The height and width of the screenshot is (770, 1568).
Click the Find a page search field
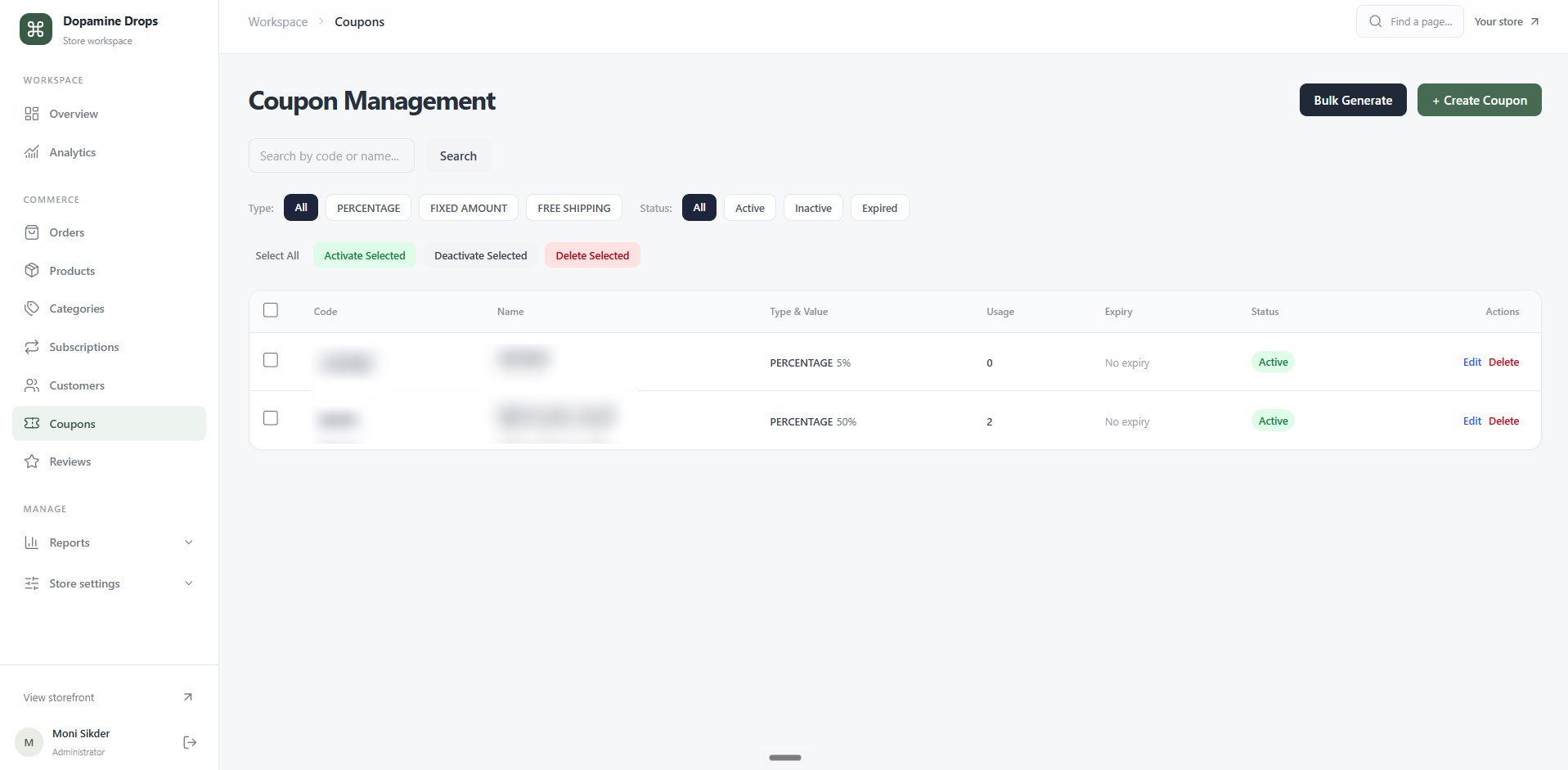(1410, 21)
